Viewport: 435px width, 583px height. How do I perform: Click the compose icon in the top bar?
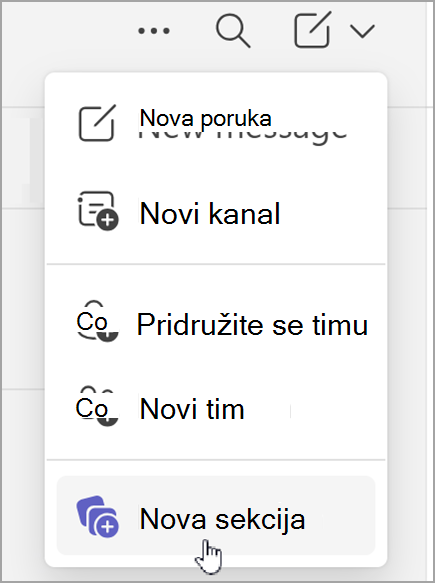(312, 30)
